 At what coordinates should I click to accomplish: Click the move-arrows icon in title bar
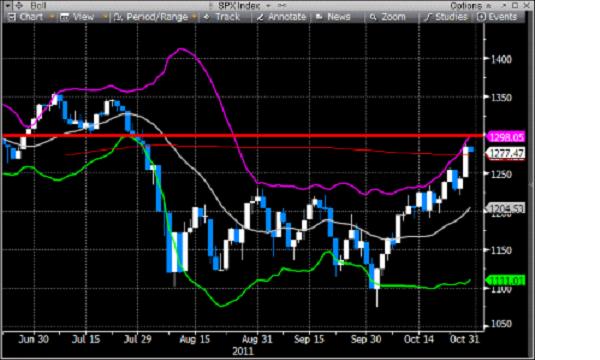19,5
